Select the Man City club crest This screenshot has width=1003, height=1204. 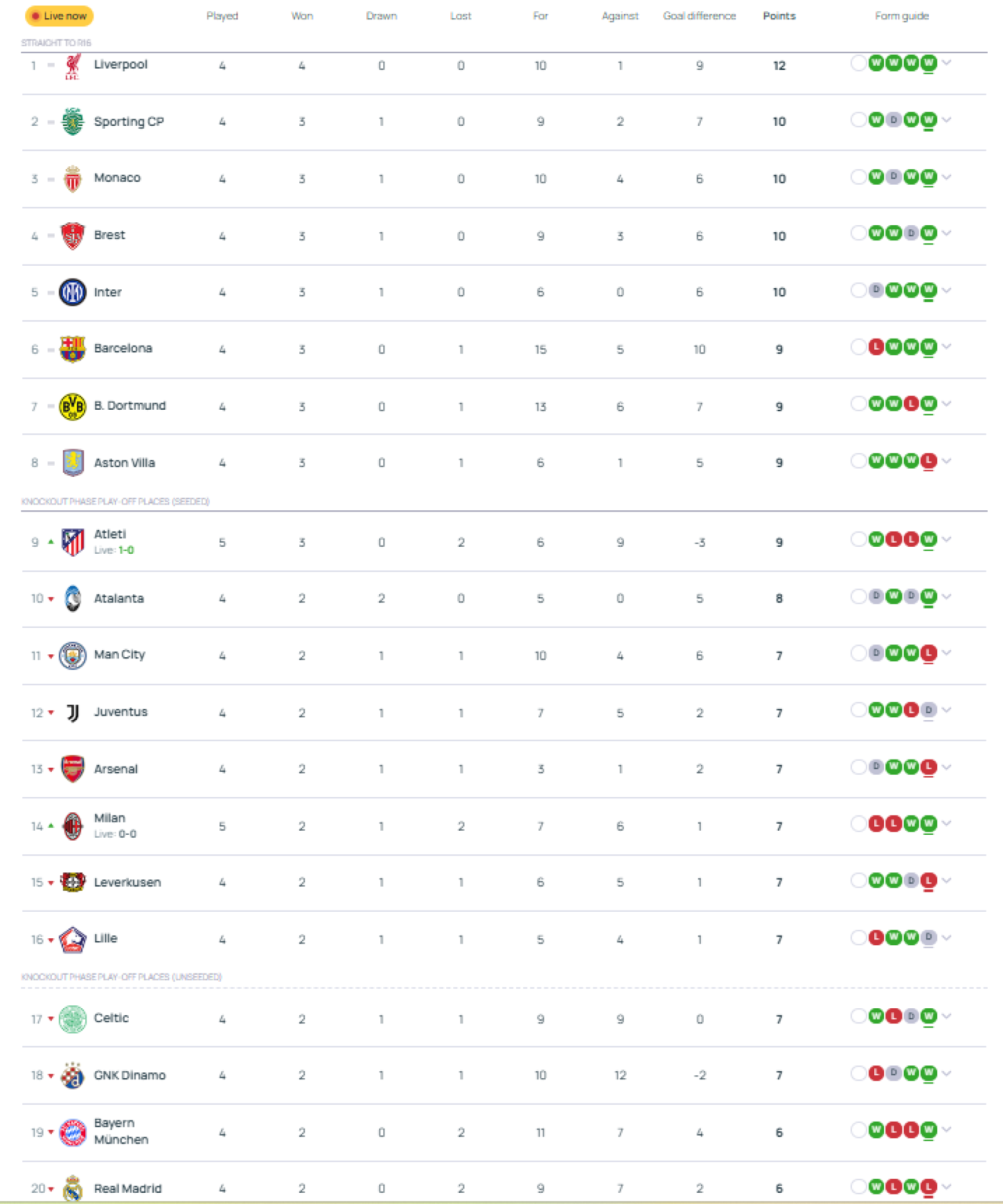[73, 655]
